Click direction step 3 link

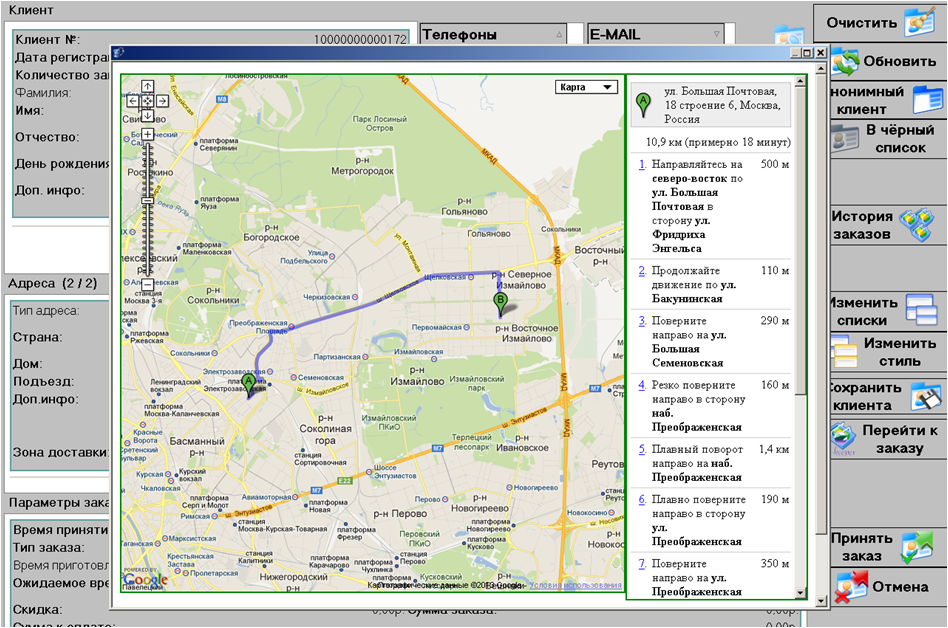point(642,320)
